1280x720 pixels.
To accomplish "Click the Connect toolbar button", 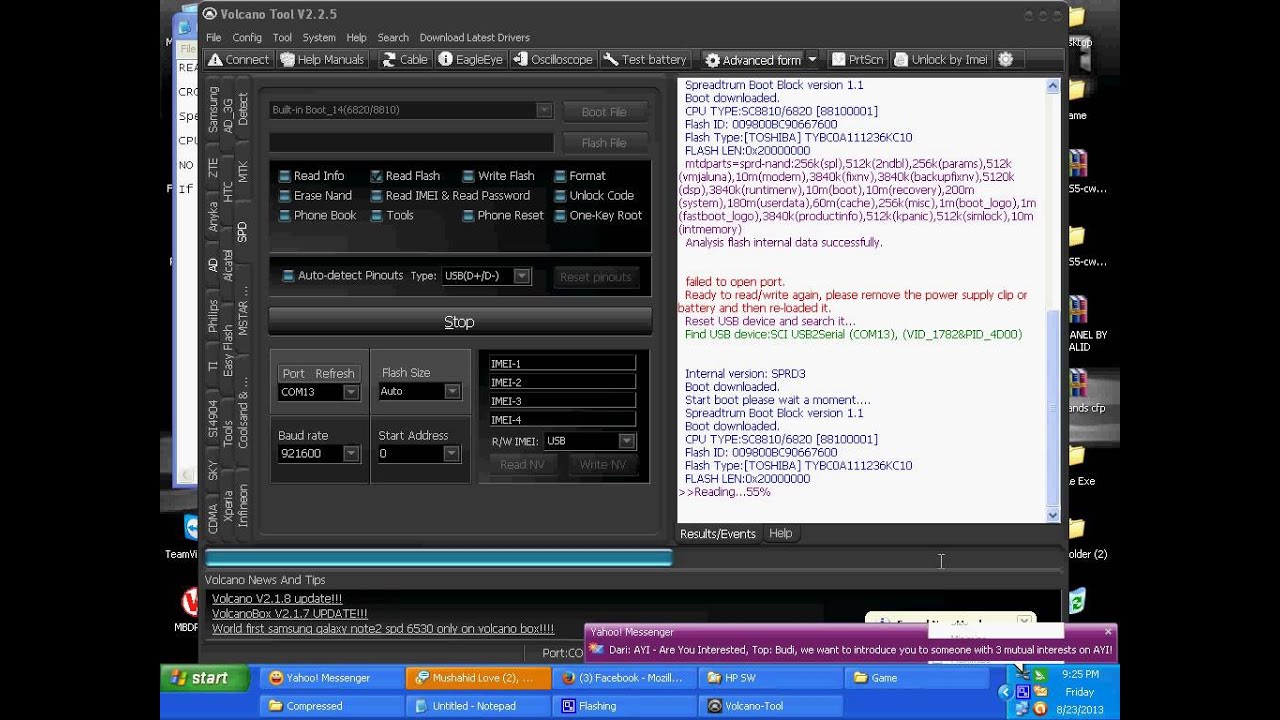I will click(x=238, y=60).
